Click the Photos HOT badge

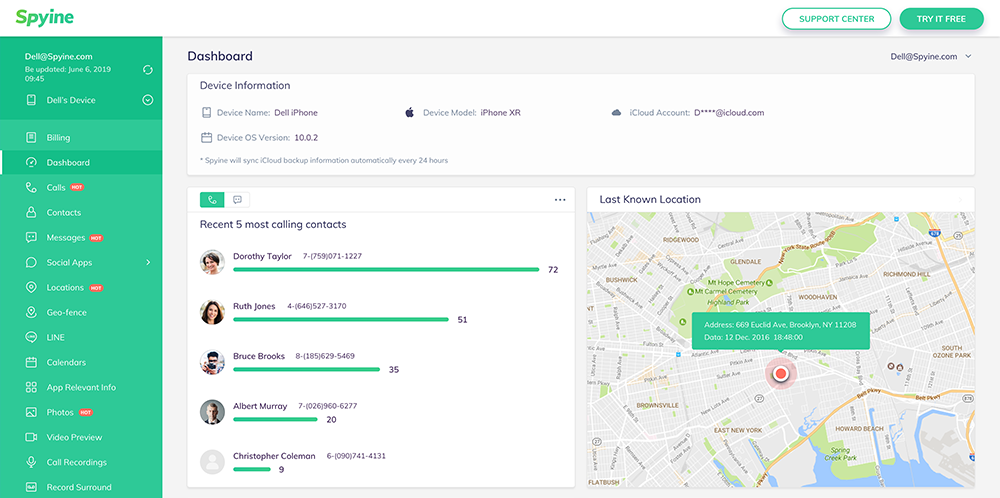click(x=86, y=413)
